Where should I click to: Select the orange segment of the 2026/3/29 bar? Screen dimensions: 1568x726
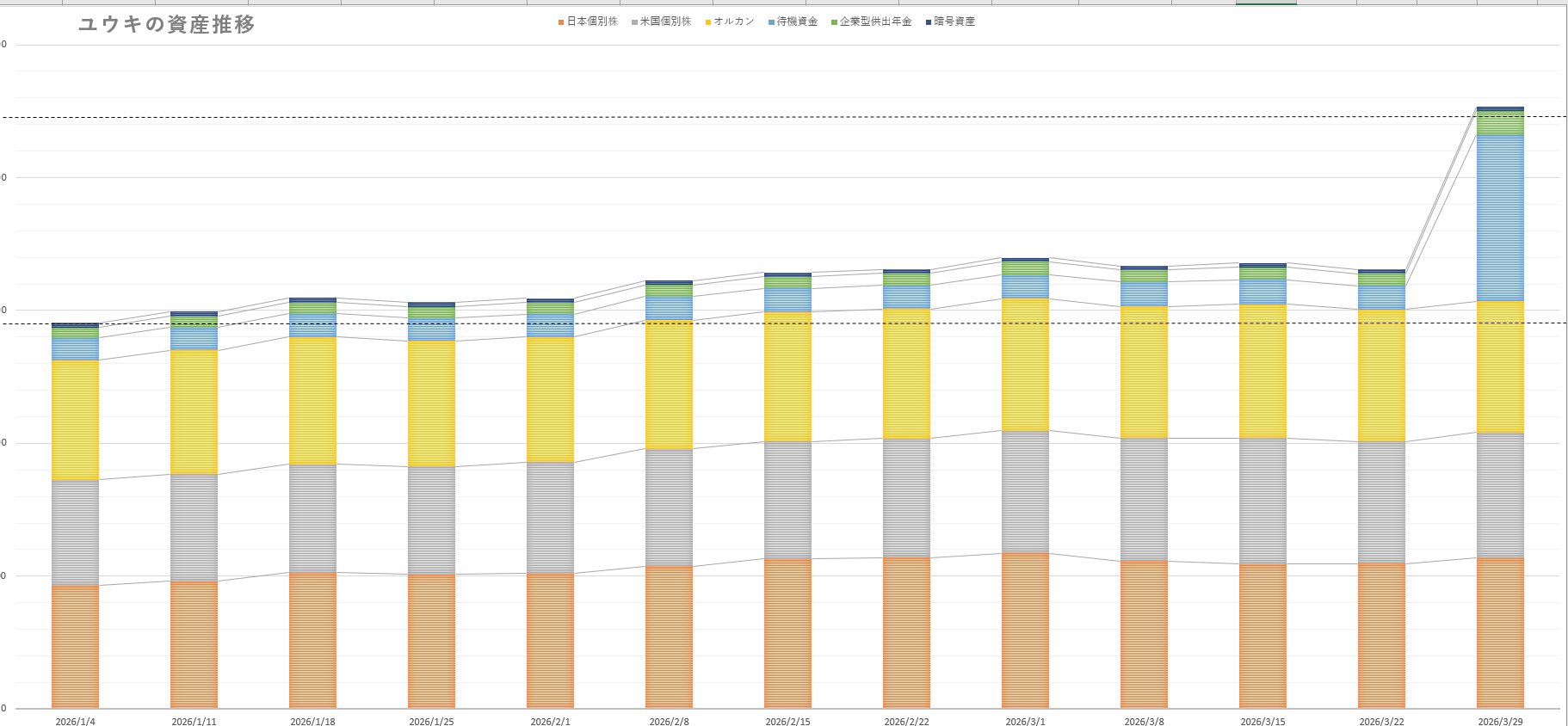point(1500,633)
